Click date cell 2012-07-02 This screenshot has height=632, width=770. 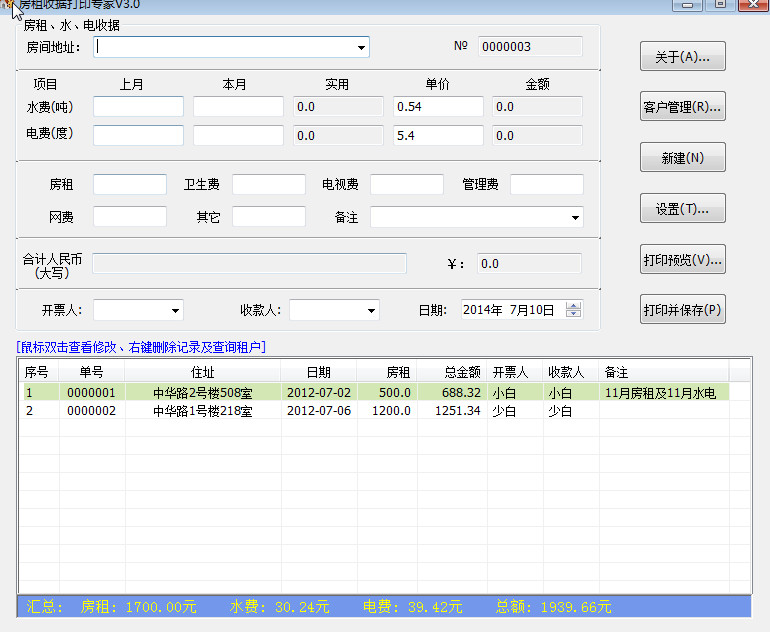point(319,393)
